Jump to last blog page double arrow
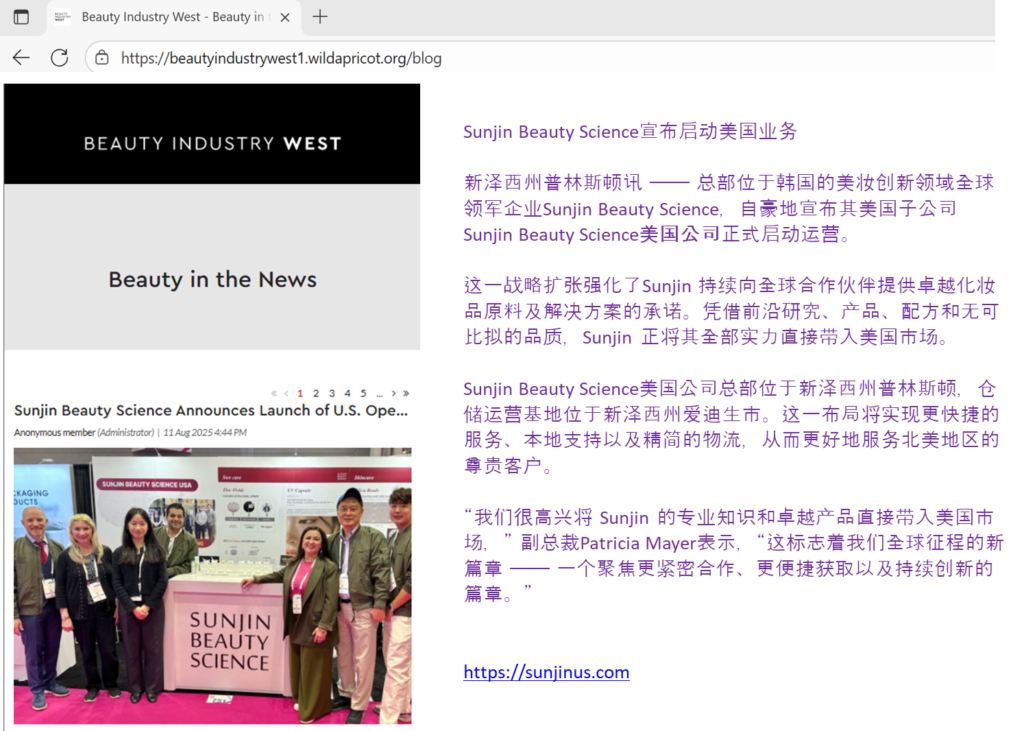The image size is (1024, 731). [406, 393]
